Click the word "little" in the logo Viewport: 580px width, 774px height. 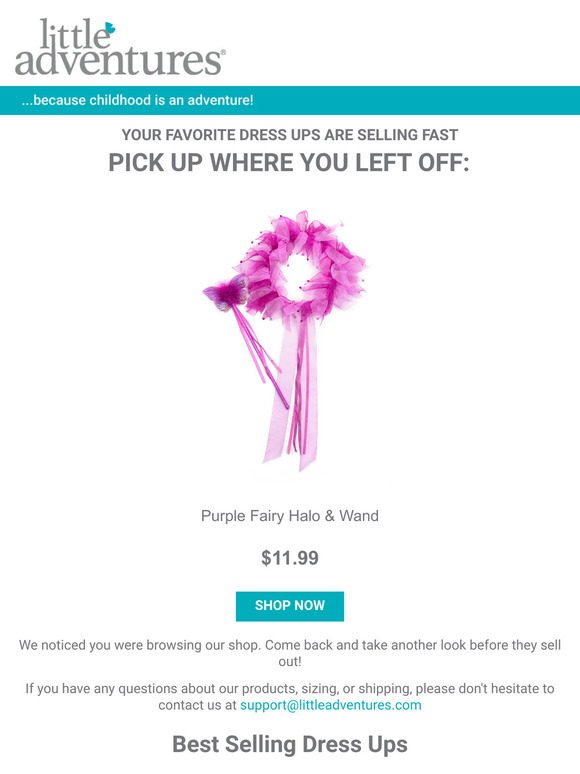pyautogui.click(x=74, y=34)
